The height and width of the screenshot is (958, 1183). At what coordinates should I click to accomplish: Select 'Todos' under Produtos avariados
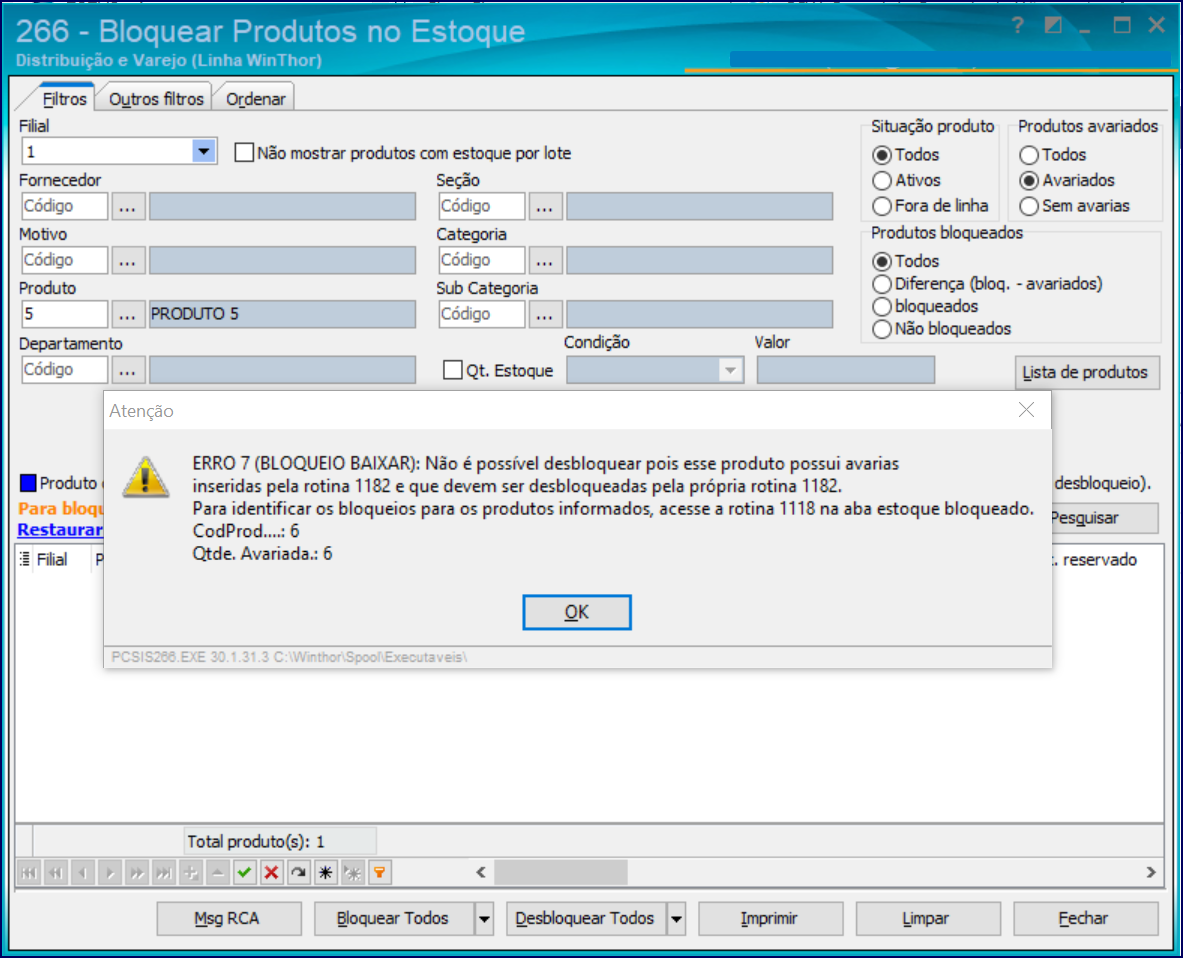point(1028,155)
